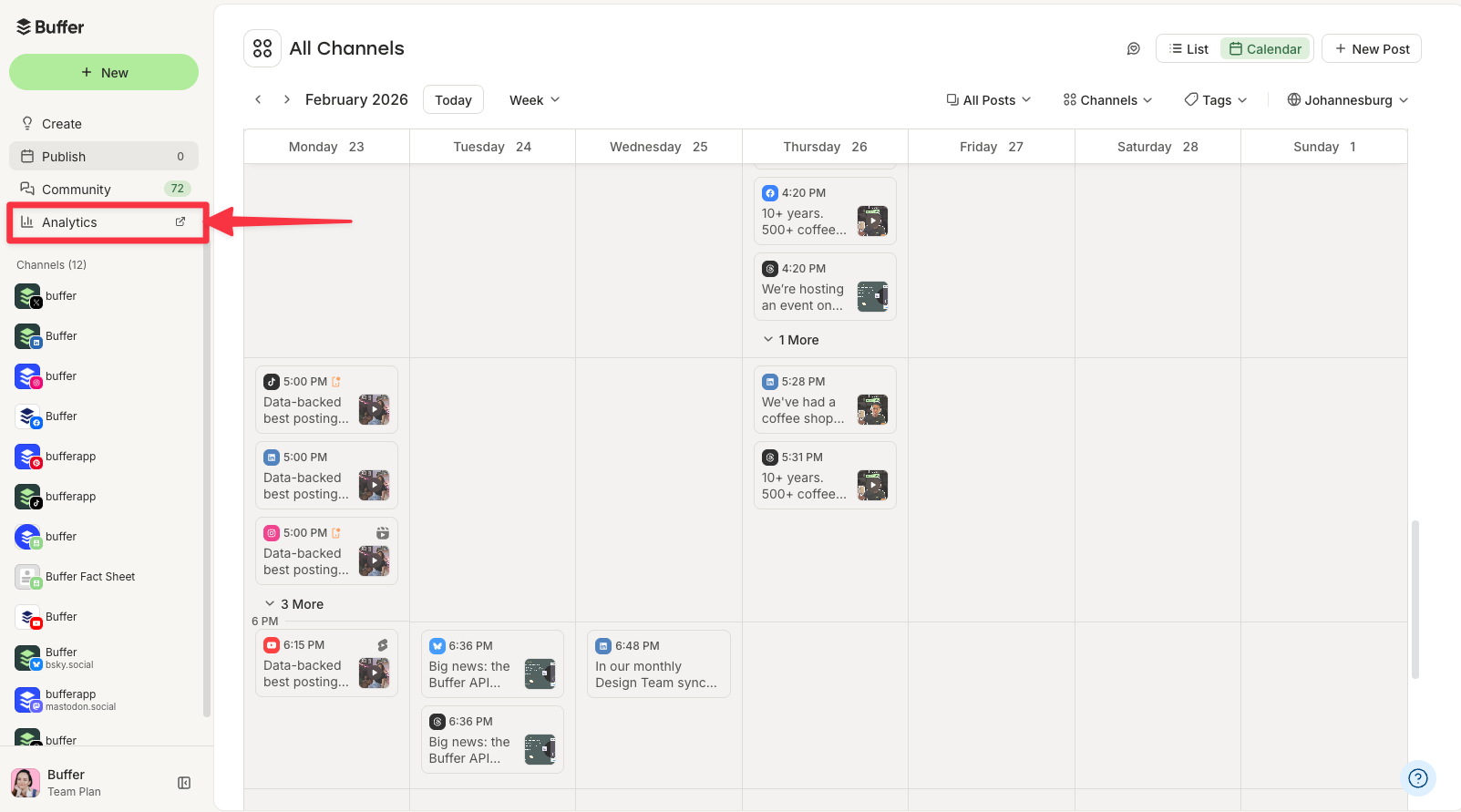Open Thursday 4:20 PM Facebook post
The height and width of the screenshot is (812, 1461).
(x=825, y=211)
